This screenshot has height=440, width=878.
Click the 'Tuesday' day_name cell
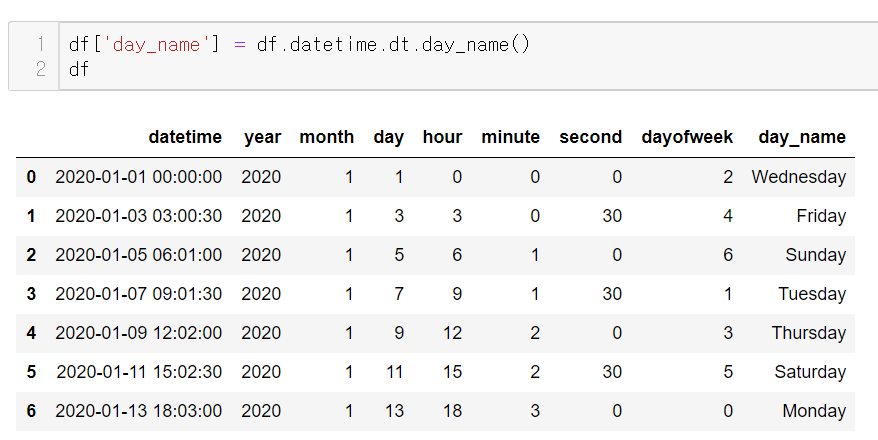coord(812,294)
